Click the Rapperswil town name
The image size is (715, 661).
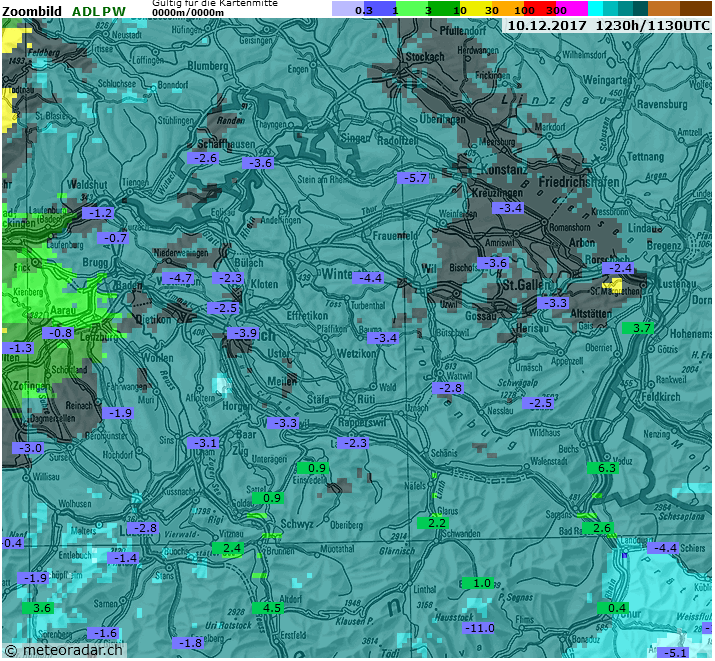click(361, 423)
